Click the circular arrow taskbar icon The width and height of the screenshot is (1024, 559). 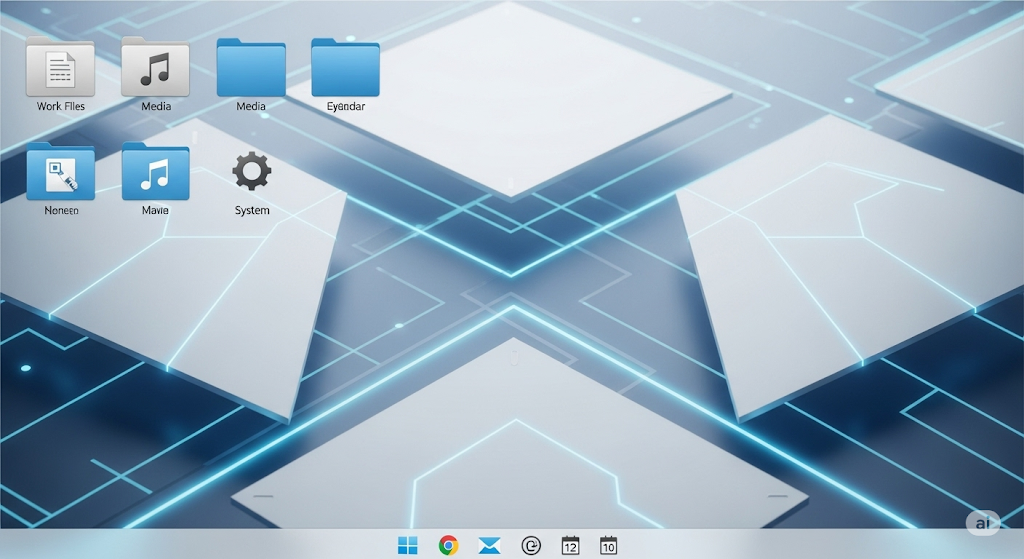531,545
